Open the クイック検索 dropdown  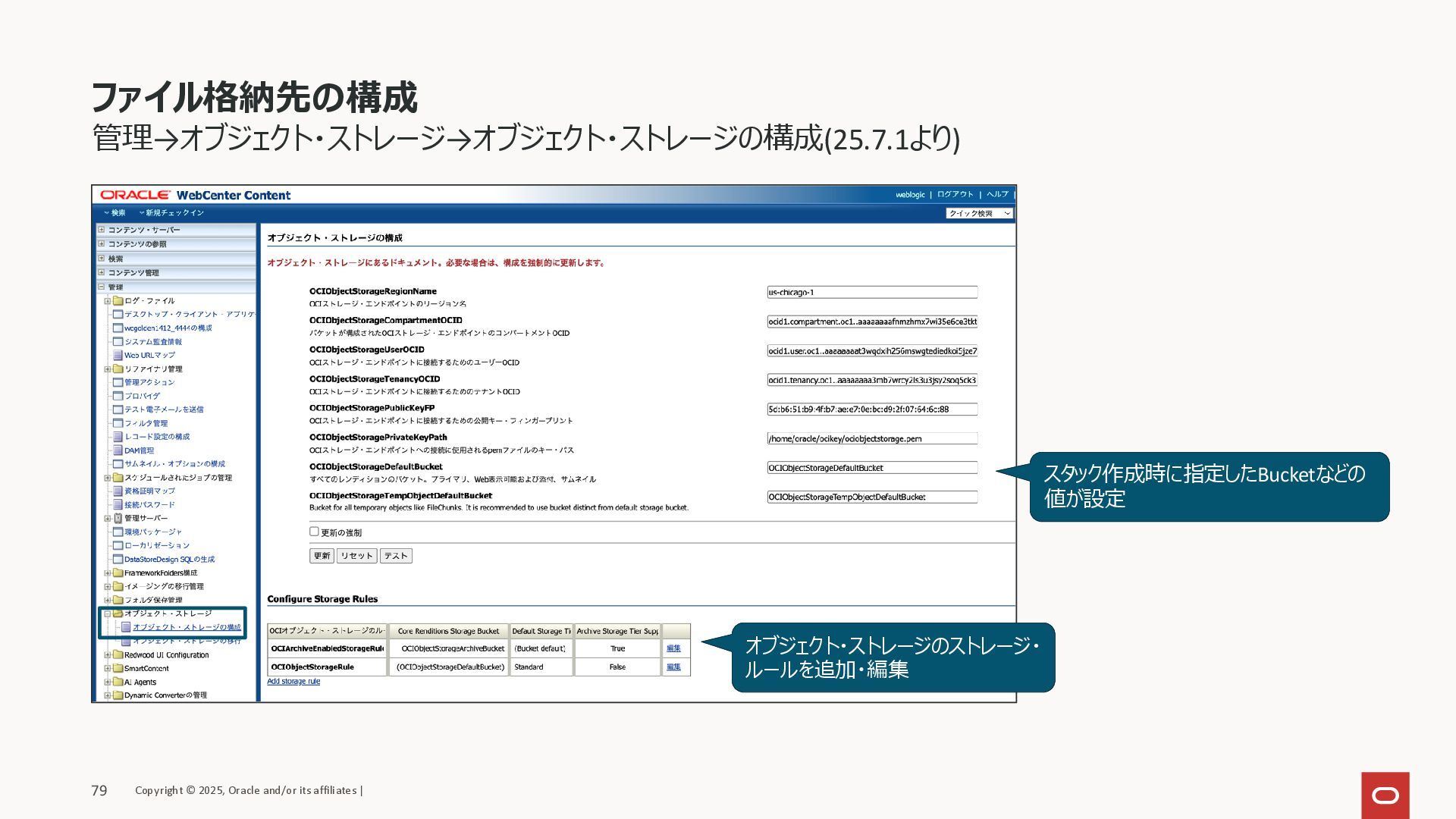tap(979, 214)
